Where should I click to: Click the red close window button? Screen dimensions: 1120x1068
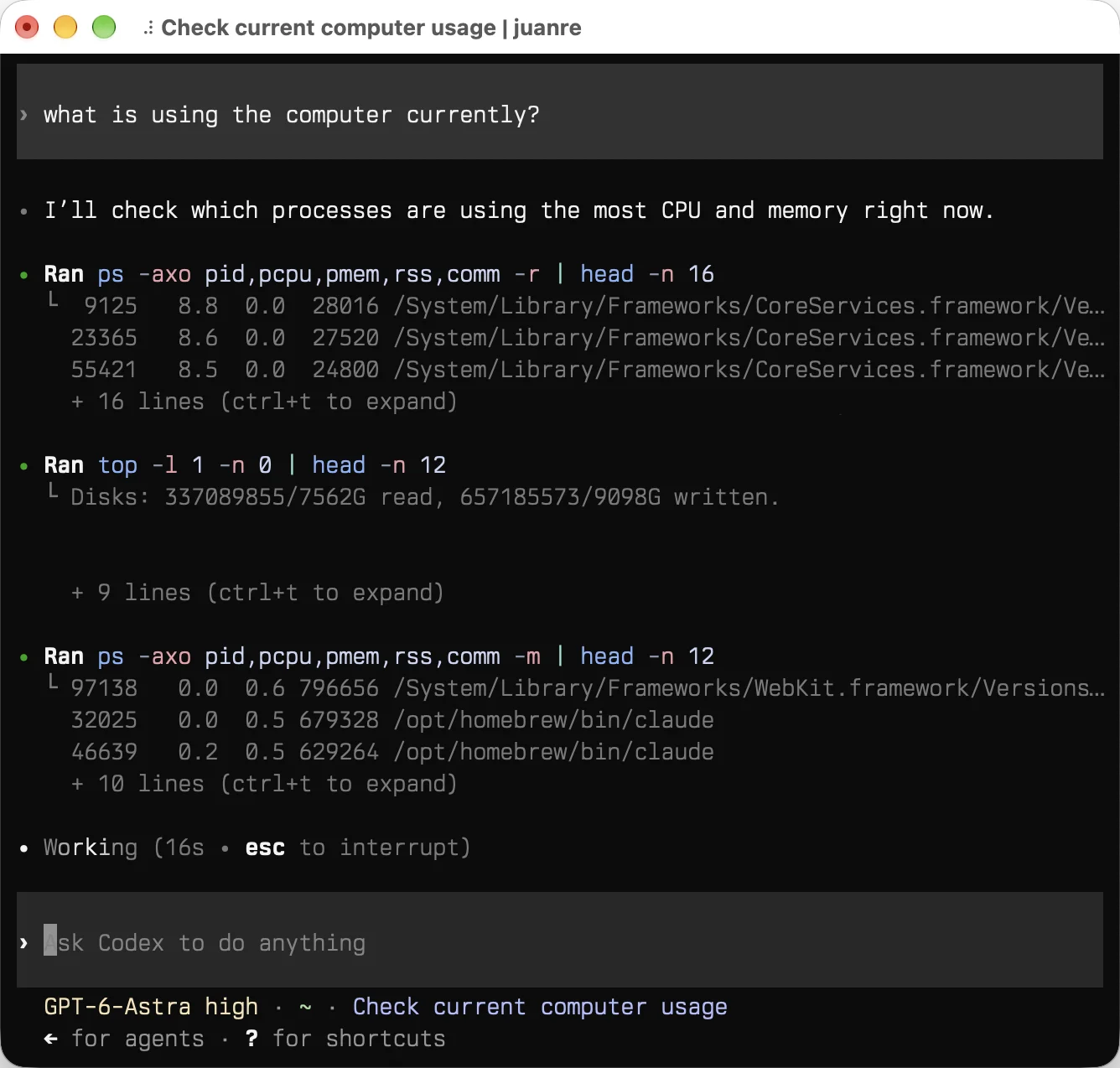27,28
